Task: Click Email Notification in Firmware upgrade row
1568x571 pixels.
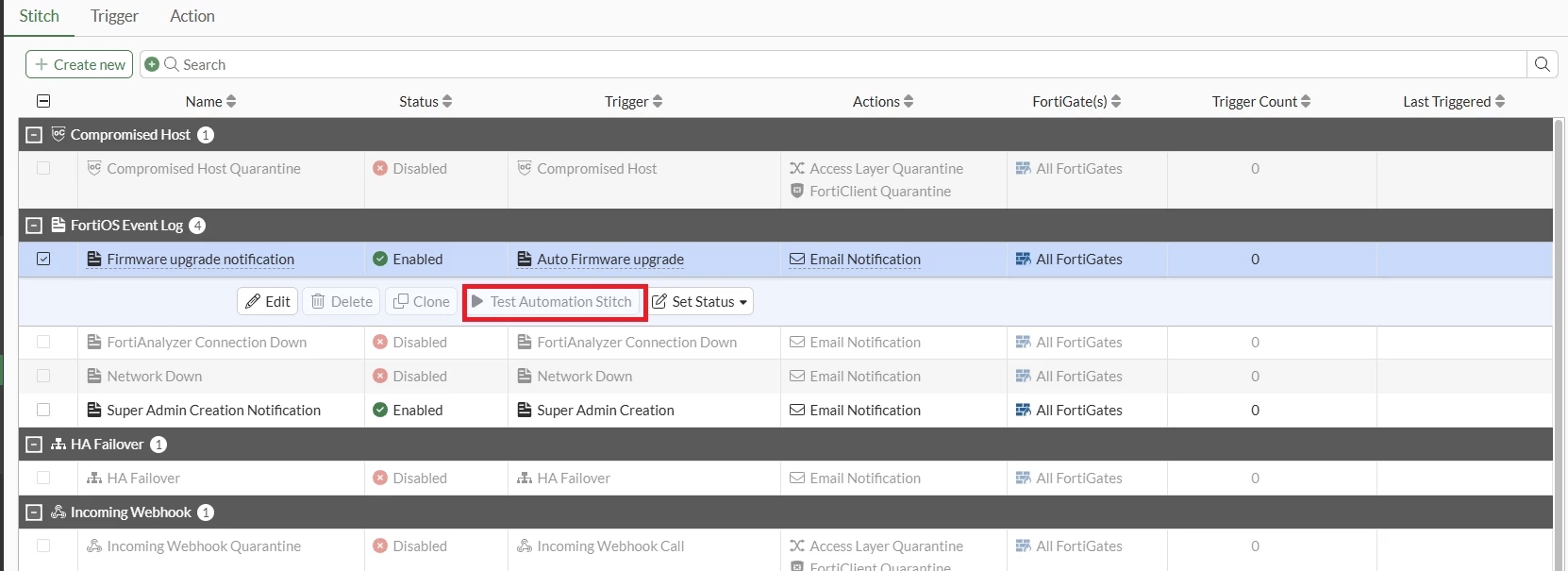Action: pyautogui.click(x=865, y=259)
